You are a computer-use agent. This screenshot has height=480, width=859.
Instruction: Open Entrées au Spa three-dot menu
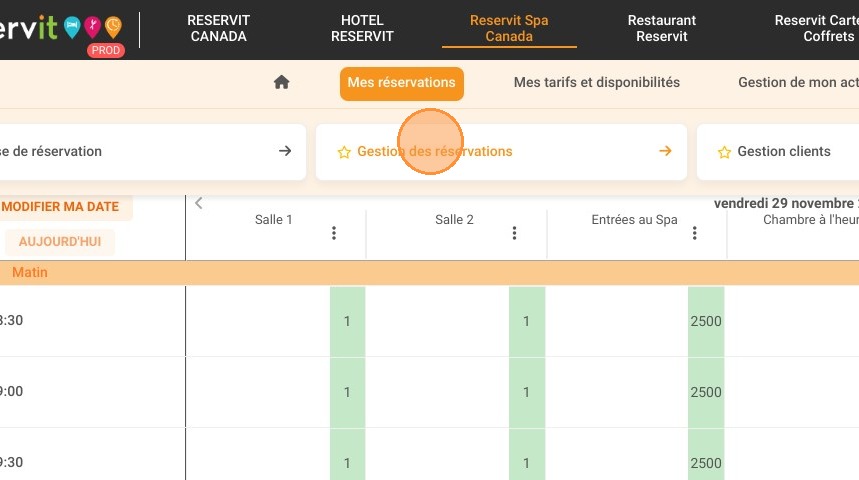tap(694, 233)
